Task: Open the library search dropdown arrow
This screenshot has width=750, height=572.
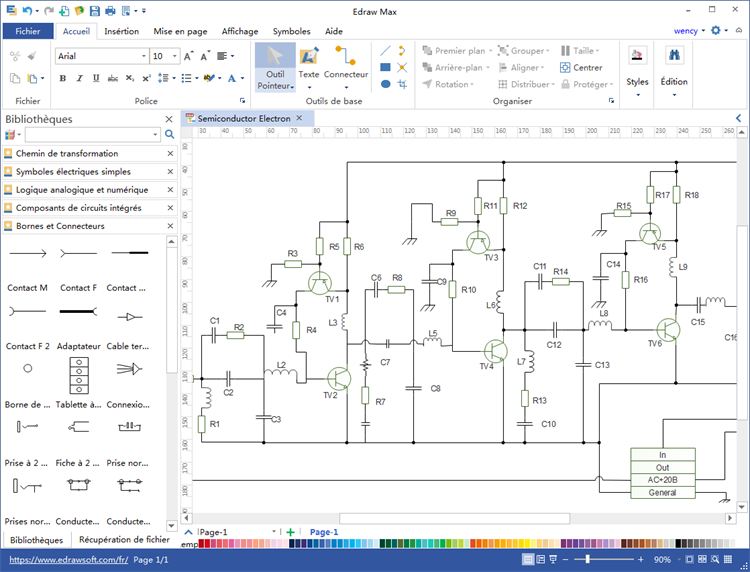Action: pyautogui.click(x=155, y=134)
